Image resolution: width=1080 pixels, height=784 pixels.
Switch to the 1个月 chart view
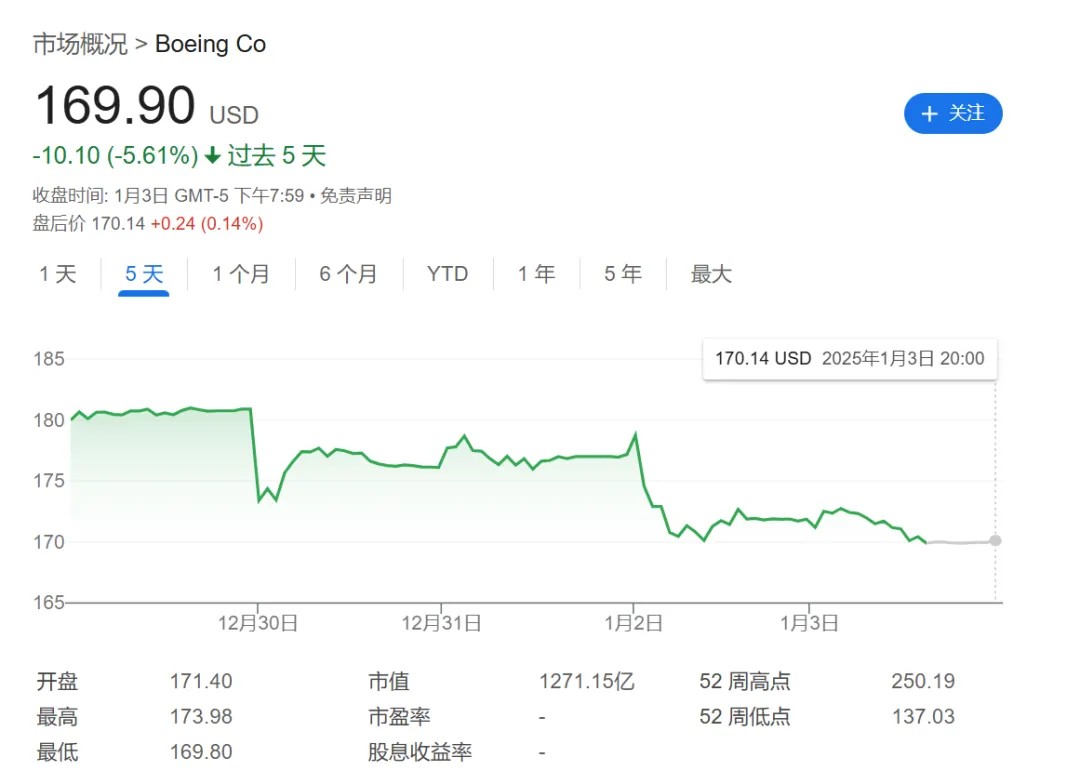pos(241,273)
